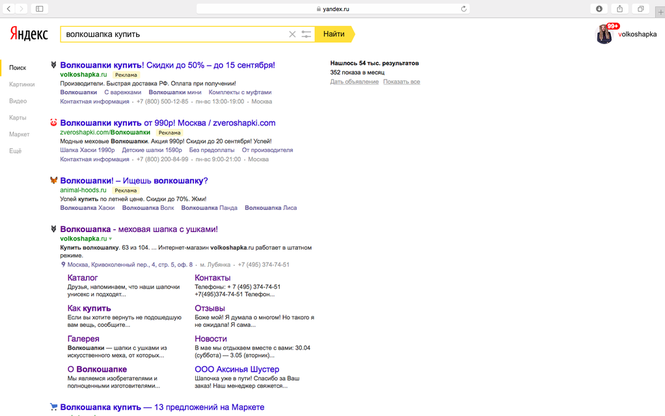Toggle the Safari sidebar icon
The width and height of the screenshot is (665, 416).
(39, 8)
